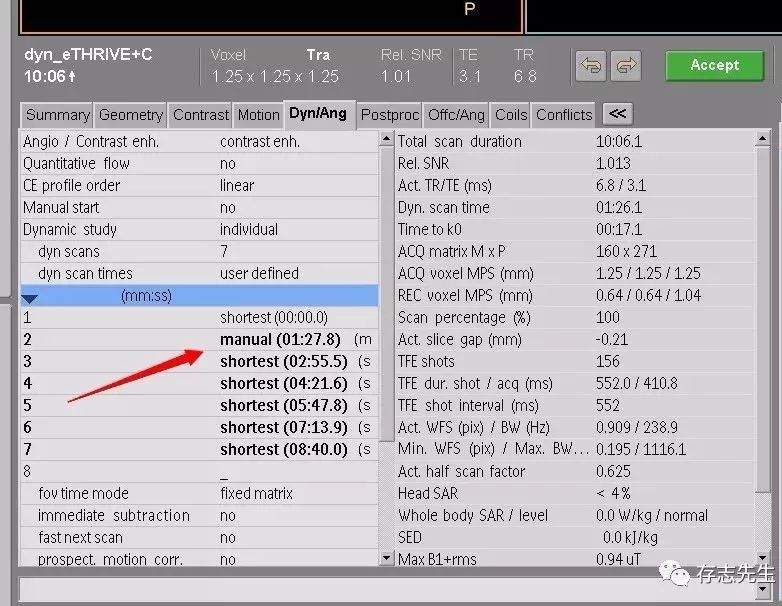
Task: Click Accept to confirm scan parameters
Action: (714, 65)
